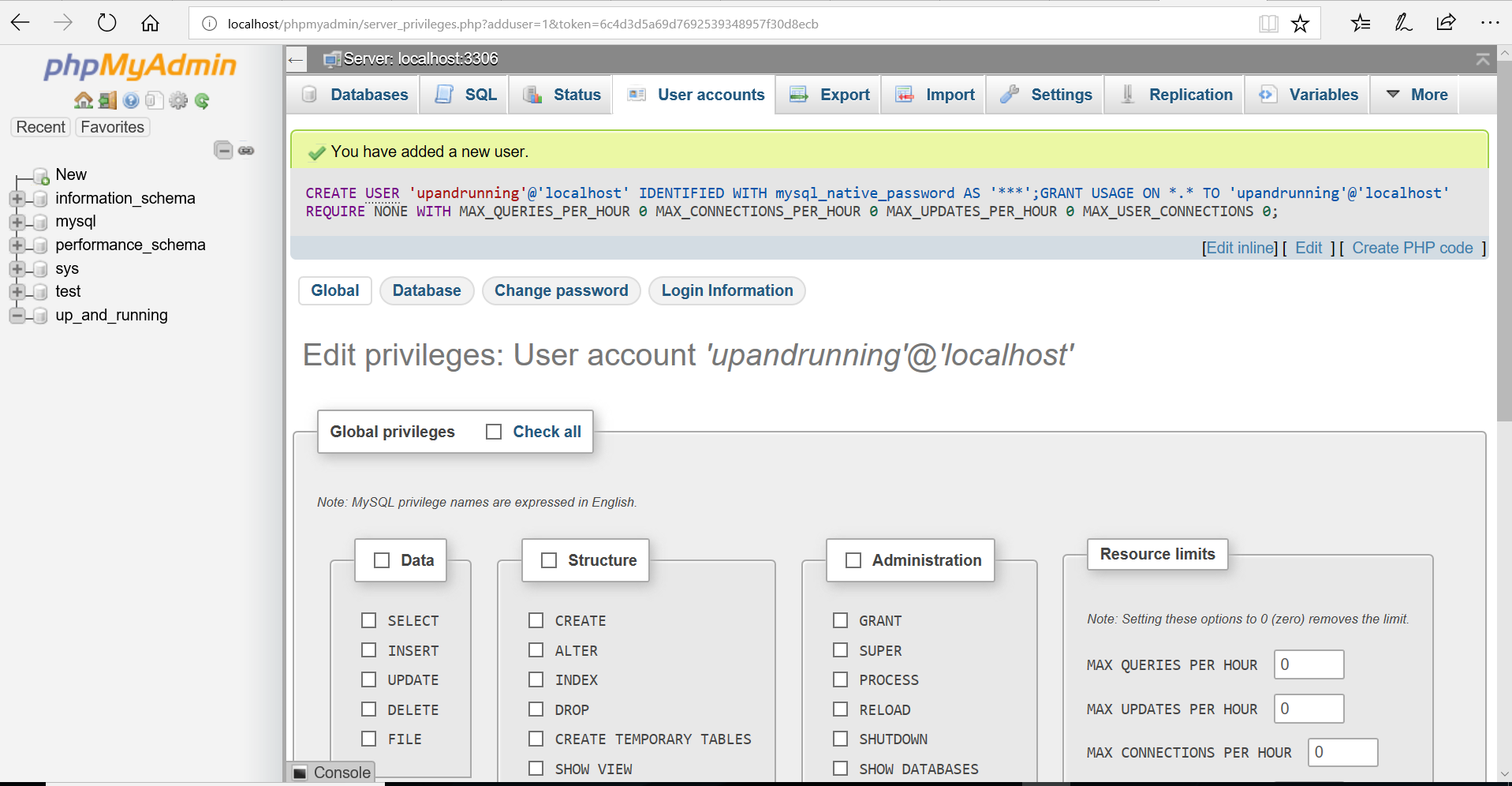This screenshot has width=1512, height=786.
Task: Expand the information_schema database node
Action: coord(17,198)
